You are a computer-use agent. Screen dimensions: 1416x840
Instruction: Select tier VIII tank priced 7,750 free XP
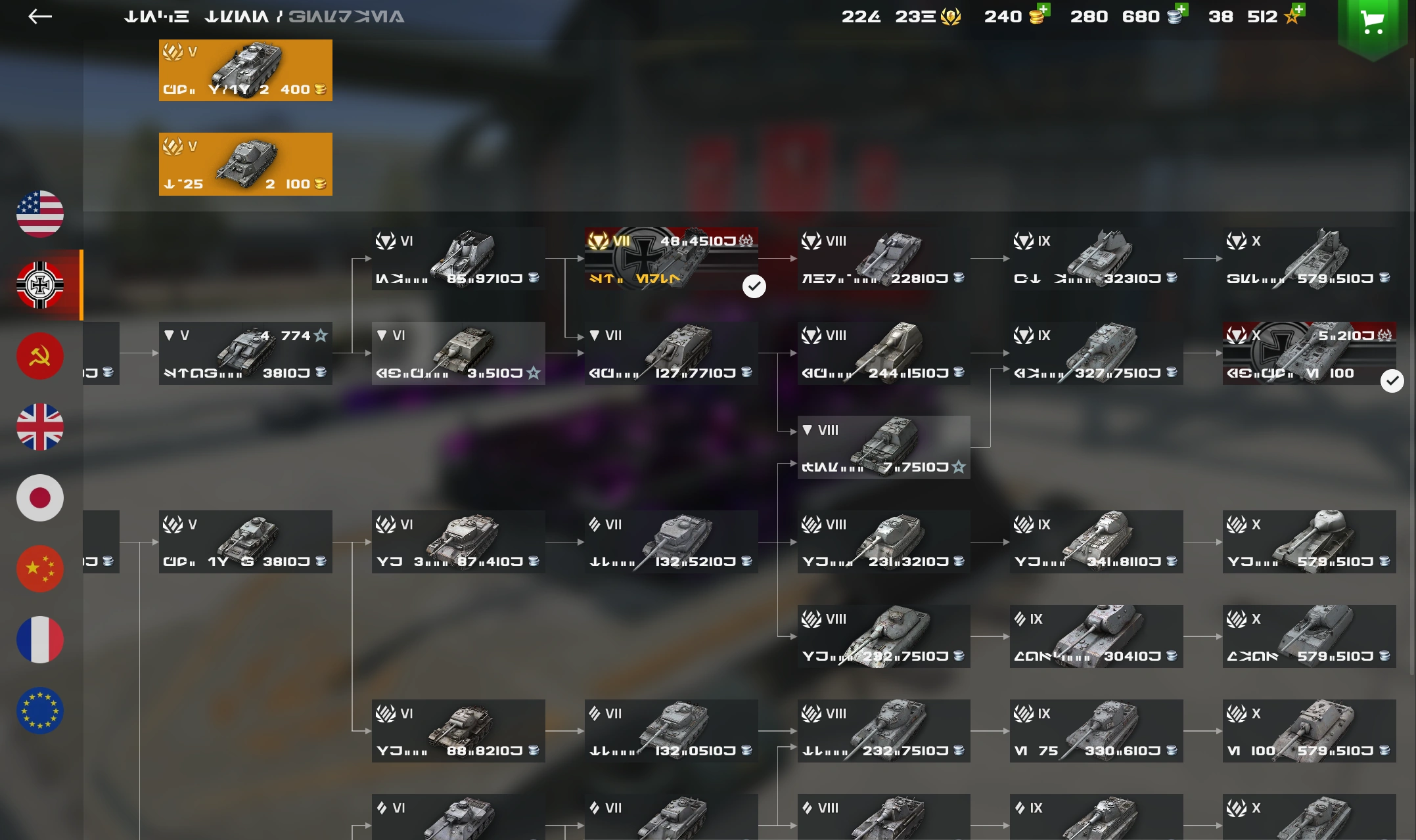(x=884, y=447)
